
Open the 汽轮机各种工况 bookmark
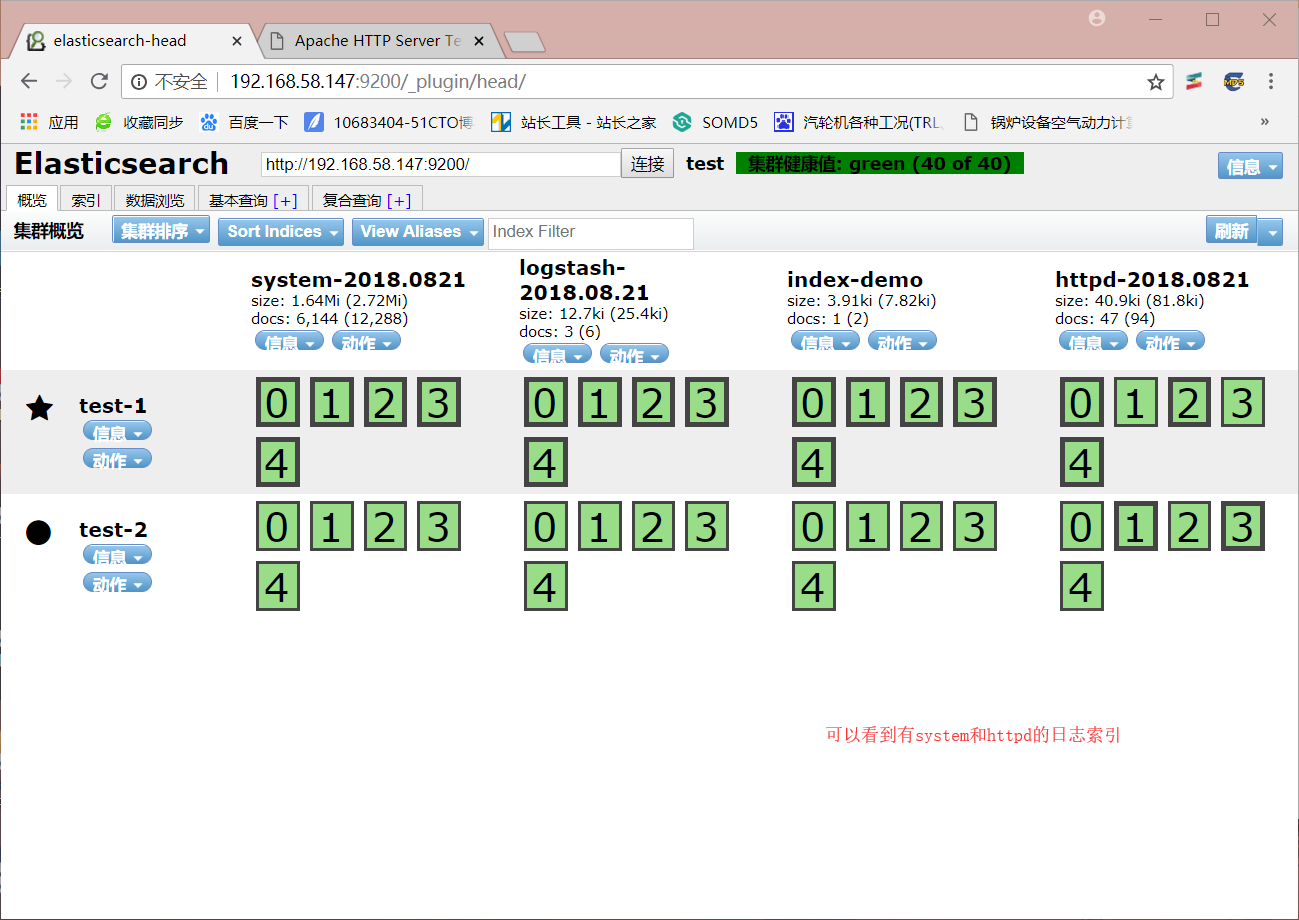(859, 122)
